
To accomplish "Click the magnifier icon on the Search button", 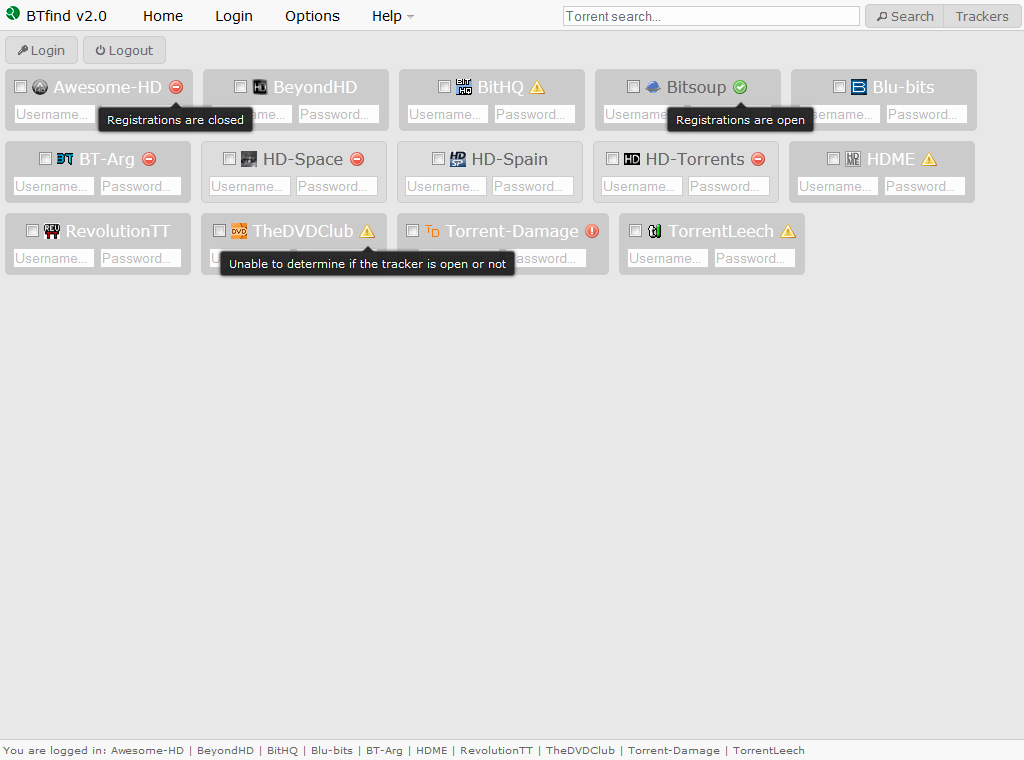I will pos(884,16).
